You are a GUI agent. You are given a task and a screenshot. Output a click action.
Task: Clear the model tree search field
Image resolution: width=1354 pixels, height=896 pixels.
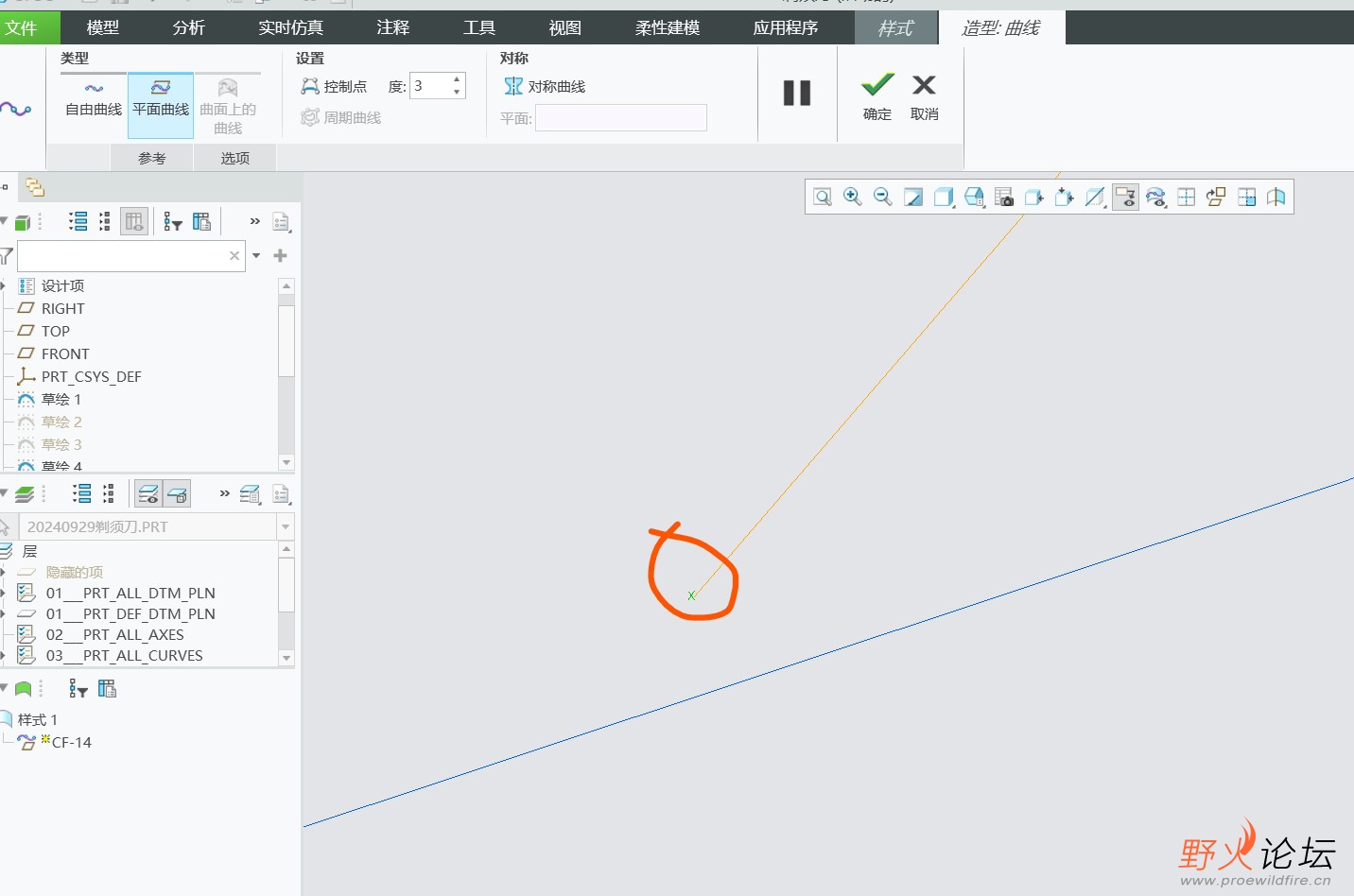234,255
